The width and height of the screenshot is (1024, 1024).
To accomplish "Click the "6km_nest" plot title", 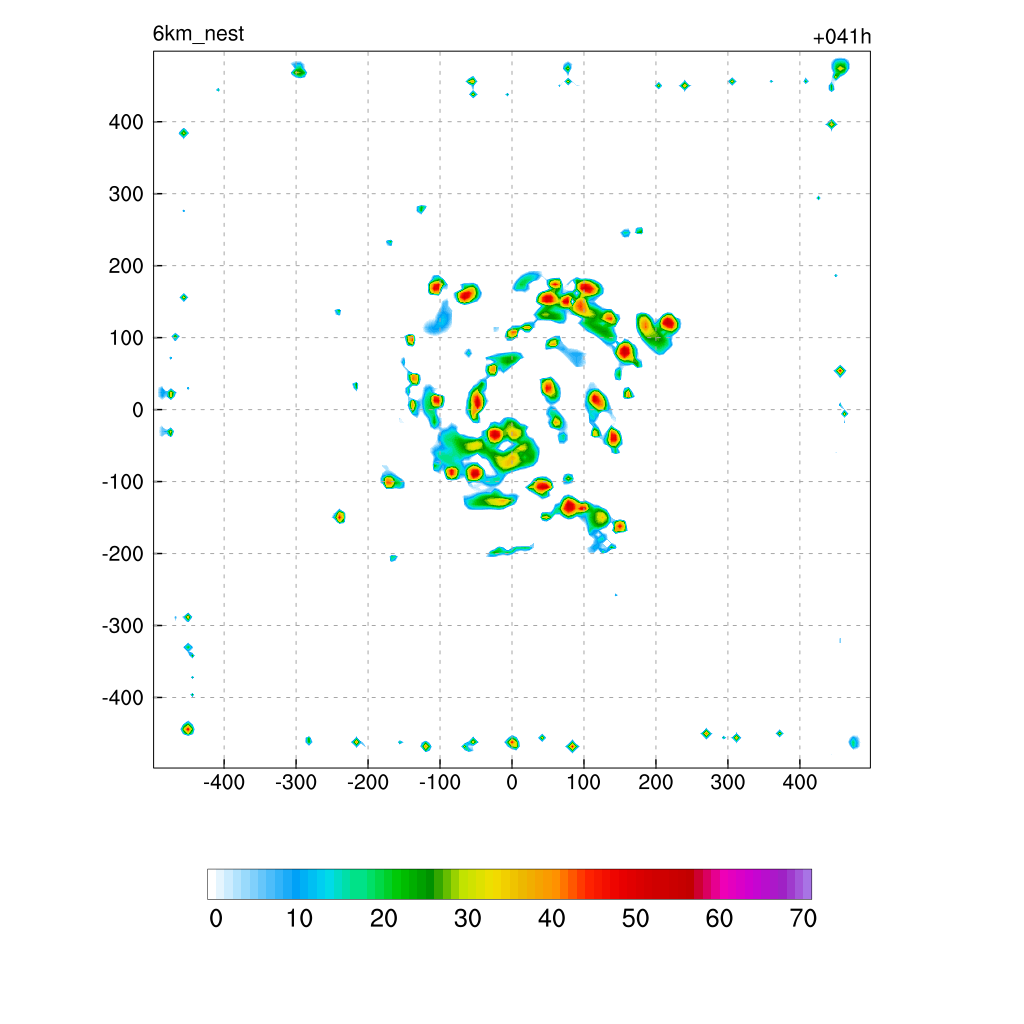I will coord(199,34).
